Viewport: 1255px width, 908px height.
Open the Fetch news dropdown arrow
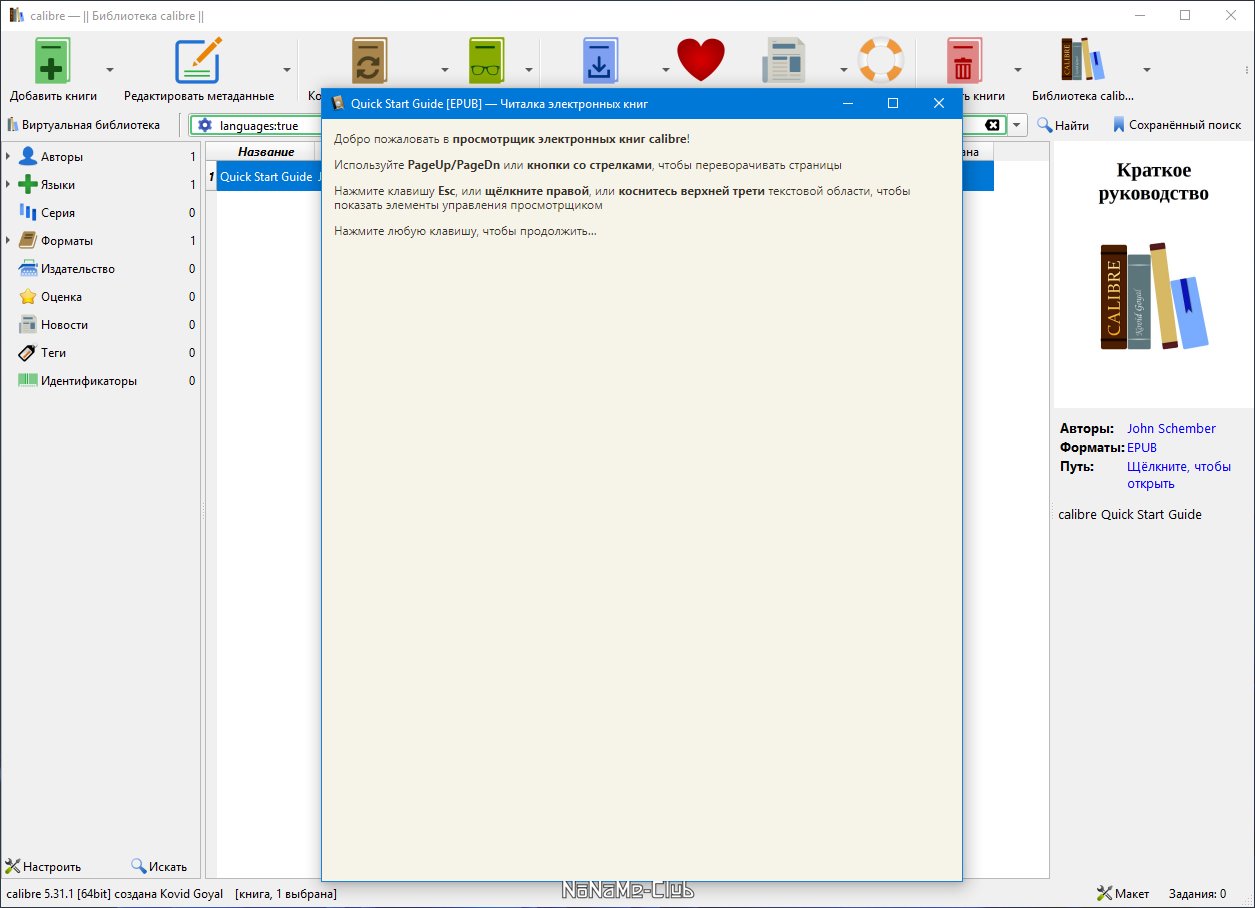pyautogui.click(x=843, y=70)
